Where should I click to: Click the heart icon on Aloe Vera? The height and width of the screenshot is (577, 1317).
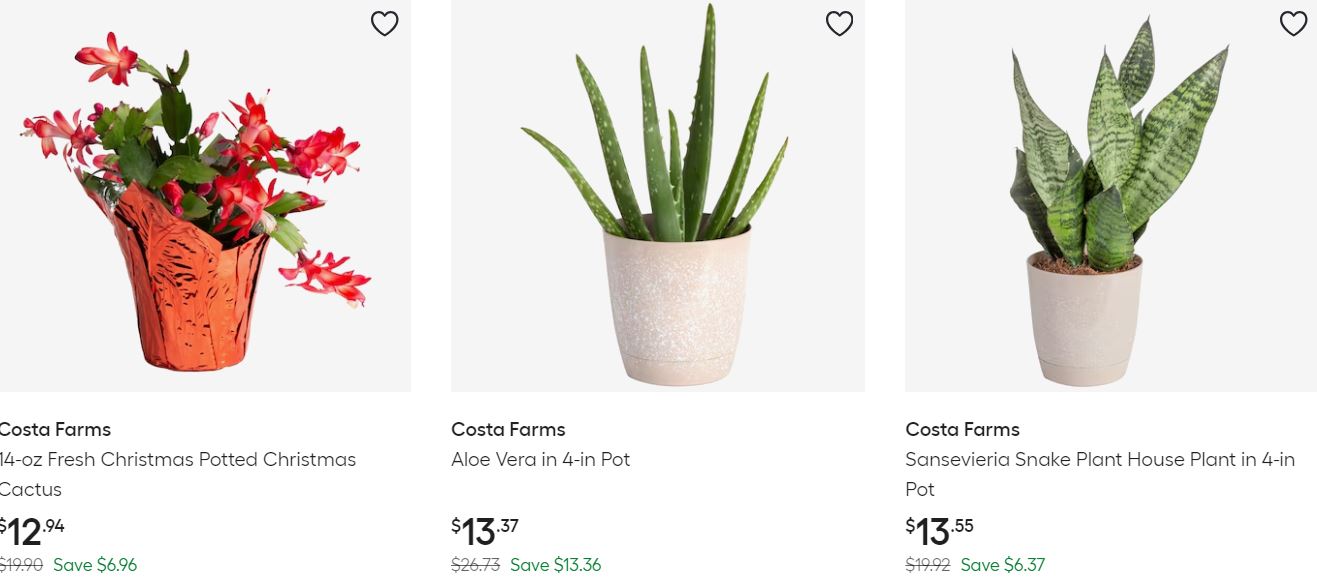[839, 24]
